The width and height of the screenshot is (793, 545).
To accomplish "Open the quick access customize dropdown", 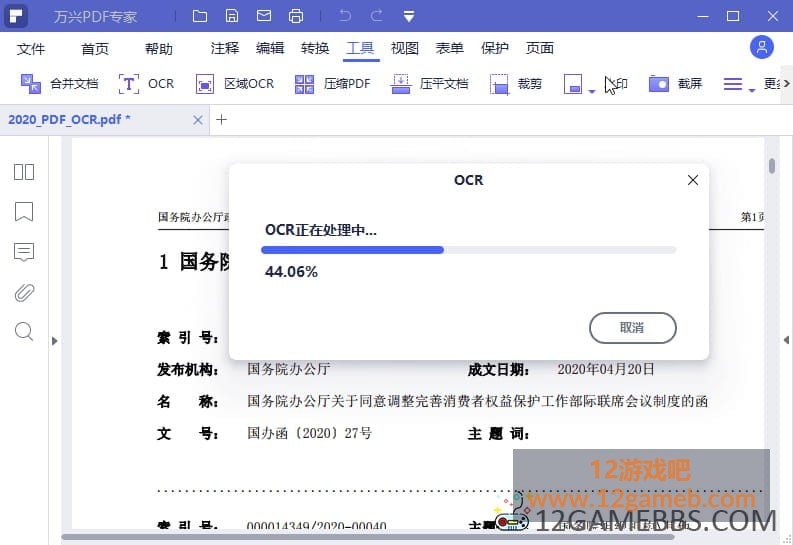I will point(409,16).
